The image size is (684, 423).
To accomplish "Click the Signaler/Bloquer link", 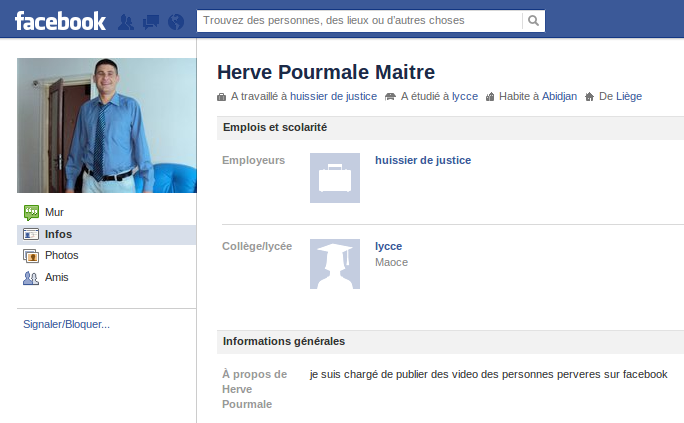I will [66, 324].
